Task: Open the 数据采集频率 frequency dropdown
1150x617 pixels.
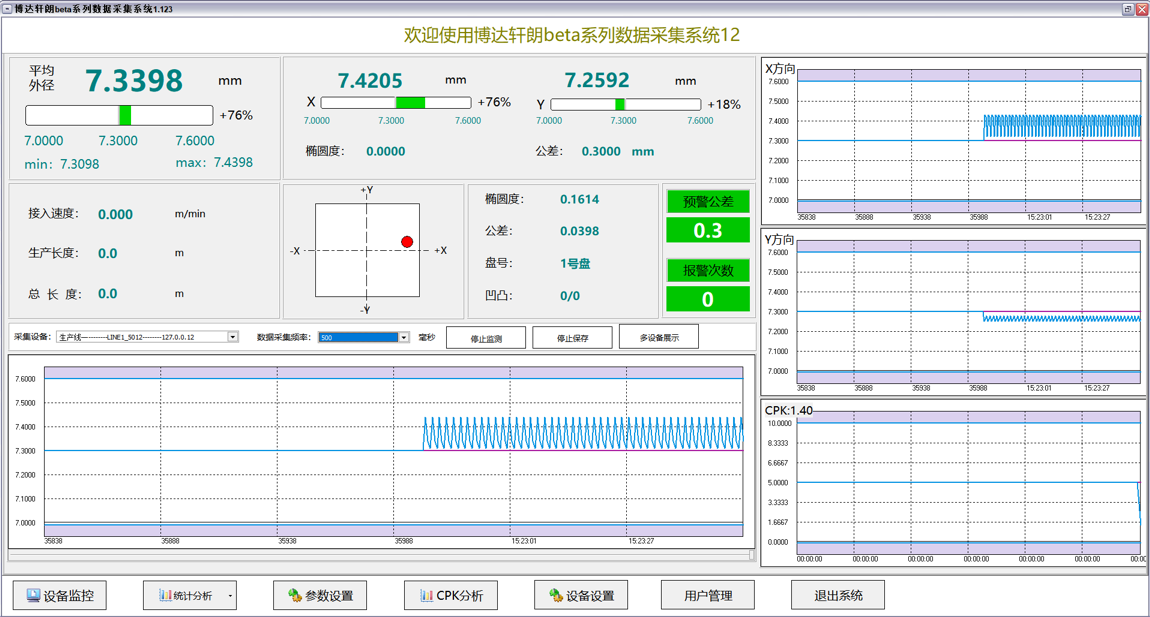Action: (x=404, y=338)
